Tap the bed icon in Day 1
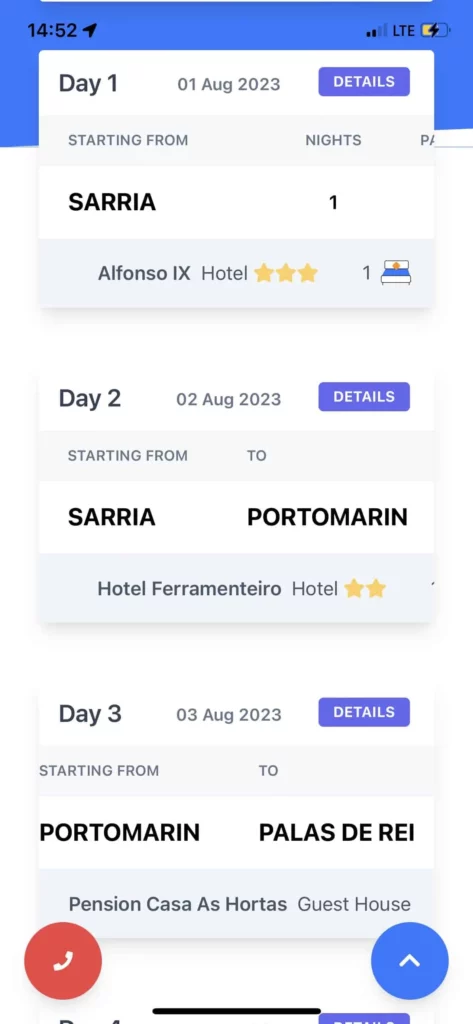 [x=396, y=273]
